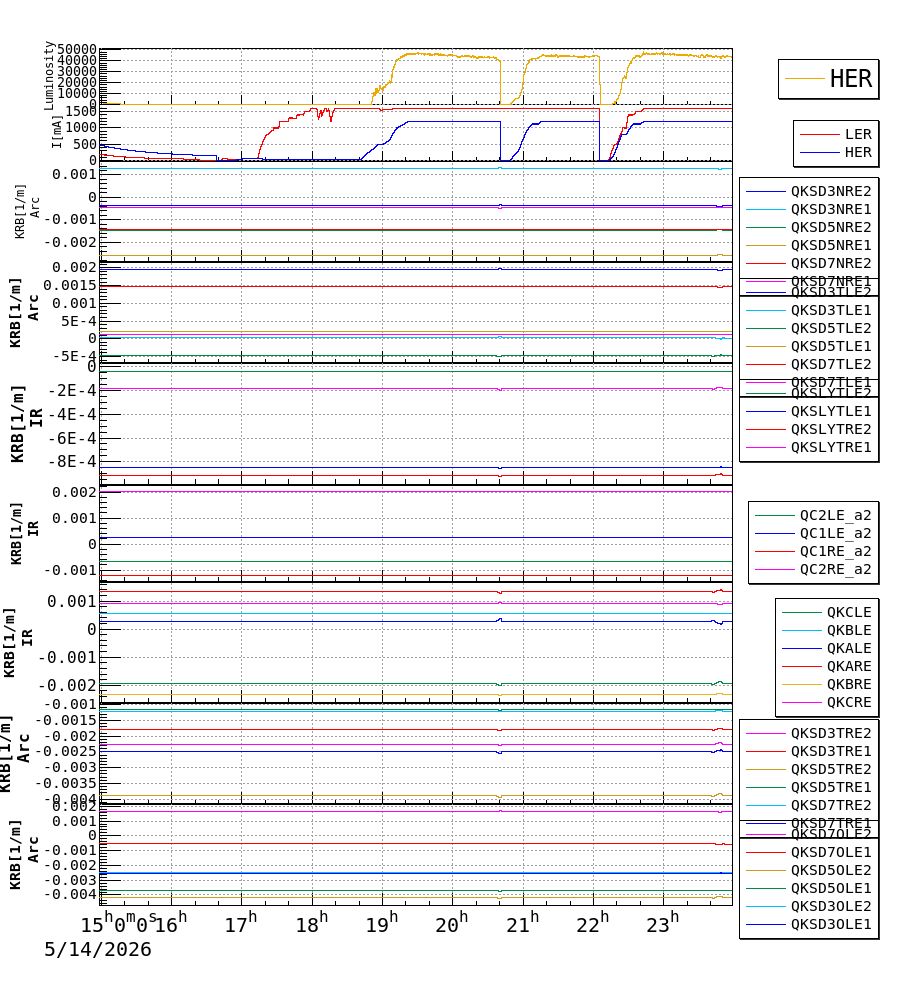Select the QKSD5TLE2 legend entry
The image size is (900, 984).
click(x=831, y=328)
